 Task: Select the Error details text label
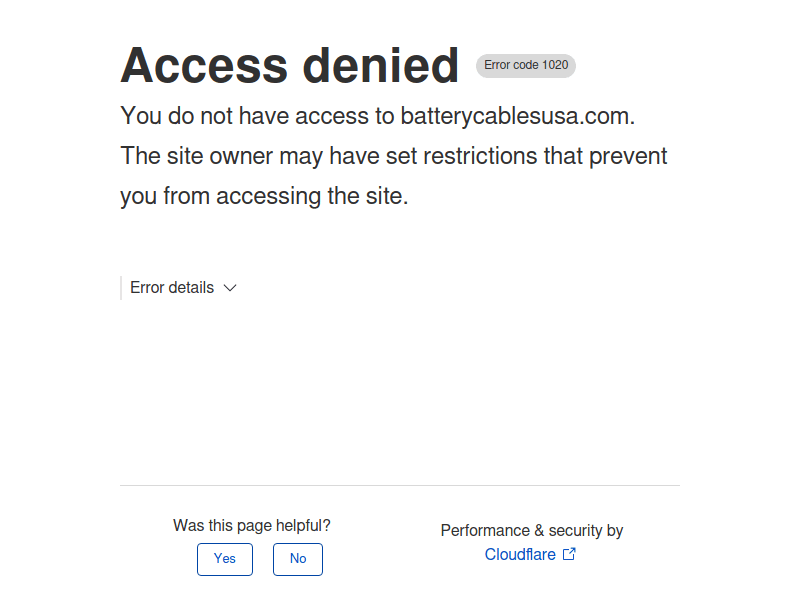pyautogui.click(x=171, y=287)
